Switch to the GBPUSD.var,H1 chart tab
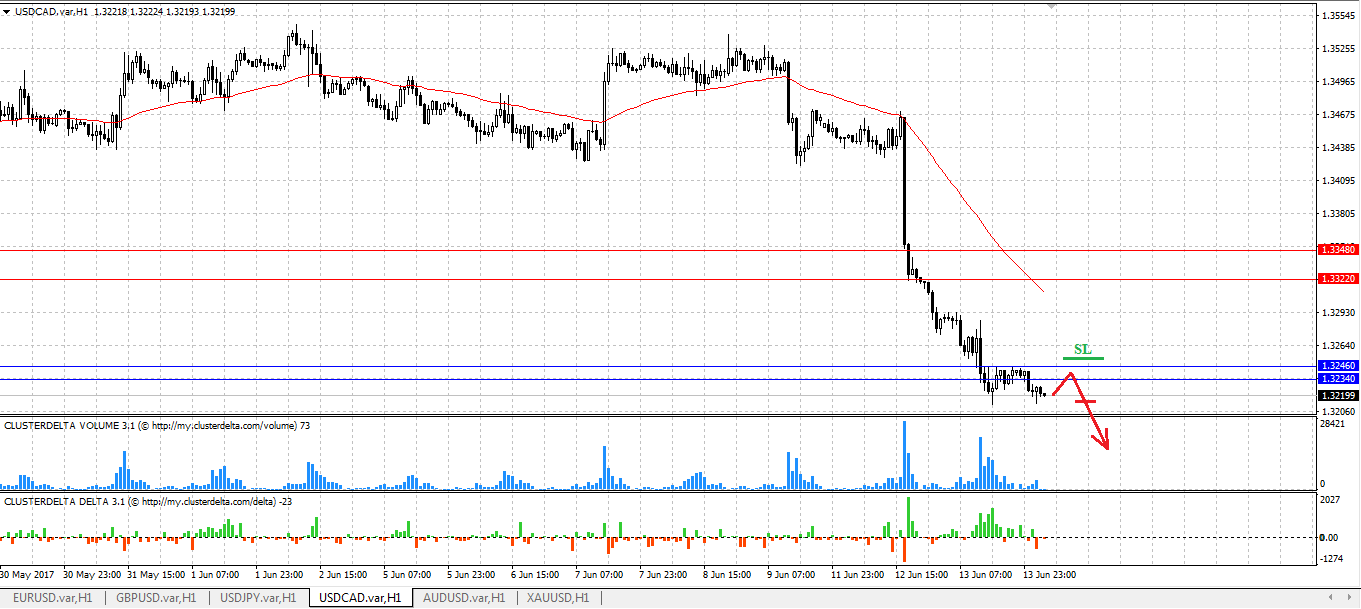The image size is (1361, 609). pos(155,597)
